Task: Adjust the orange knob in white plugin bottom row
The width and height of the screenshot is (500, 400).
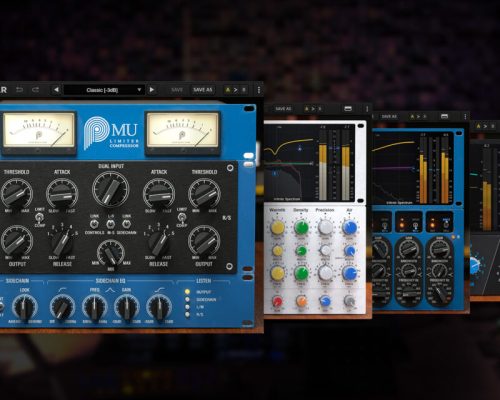Action: (301, 301)
